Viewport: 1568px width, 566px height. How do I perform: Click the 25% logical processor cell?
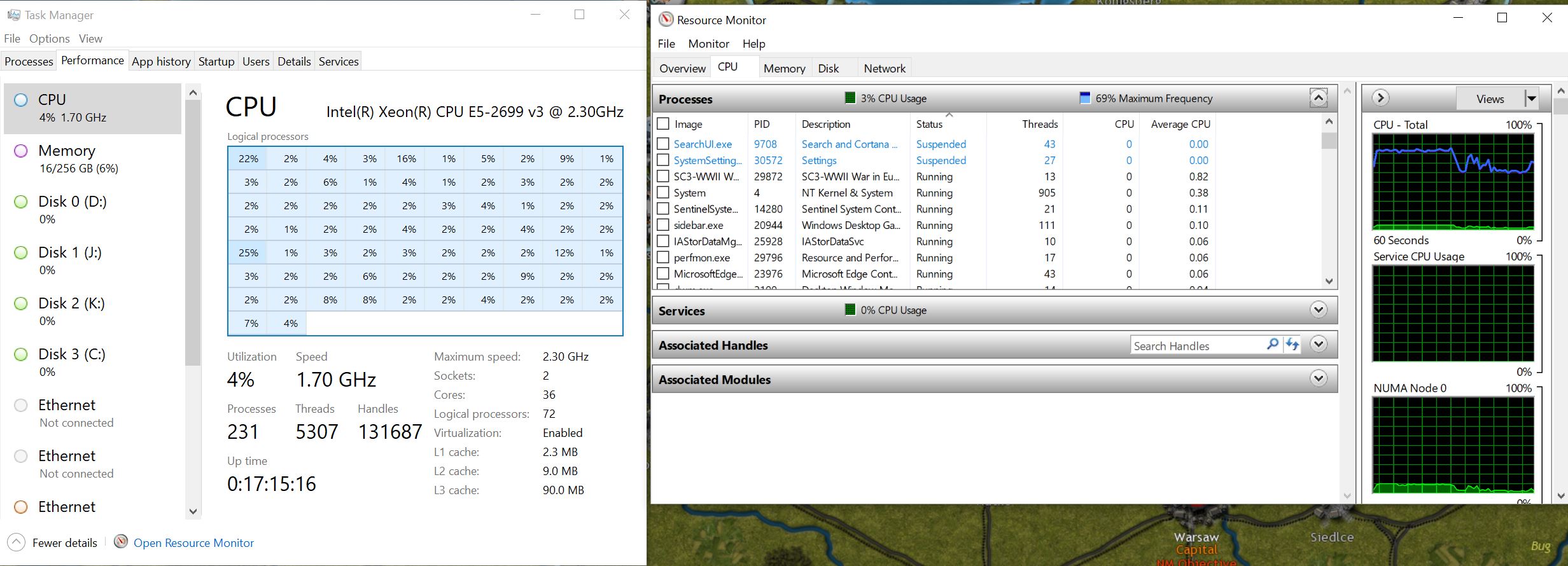click(248, 252)
